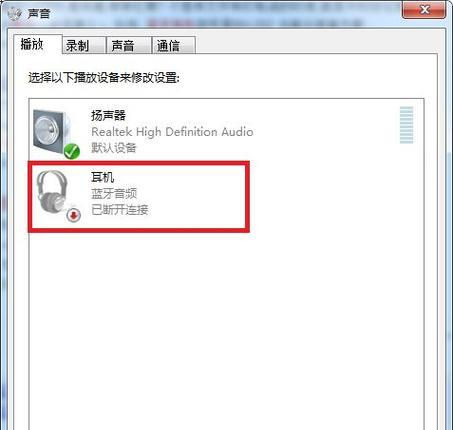
Task: Select the 扬声器 device name
Action: pyautogui.click(x=108, y=116)
